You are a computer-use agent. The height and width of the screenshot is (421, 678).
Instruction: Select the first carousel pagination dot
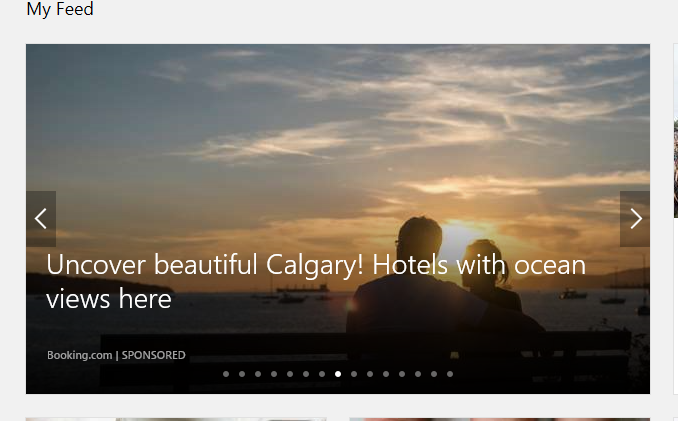[226, 374]
